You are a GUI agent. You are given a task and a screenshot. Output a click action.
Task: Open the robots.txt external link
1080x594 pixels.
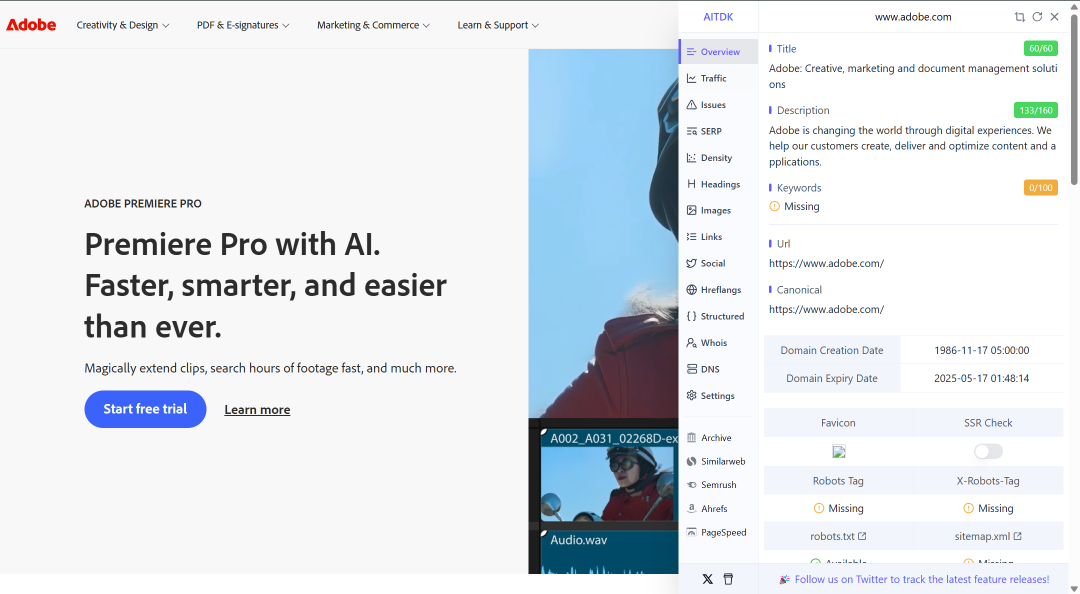838,536
